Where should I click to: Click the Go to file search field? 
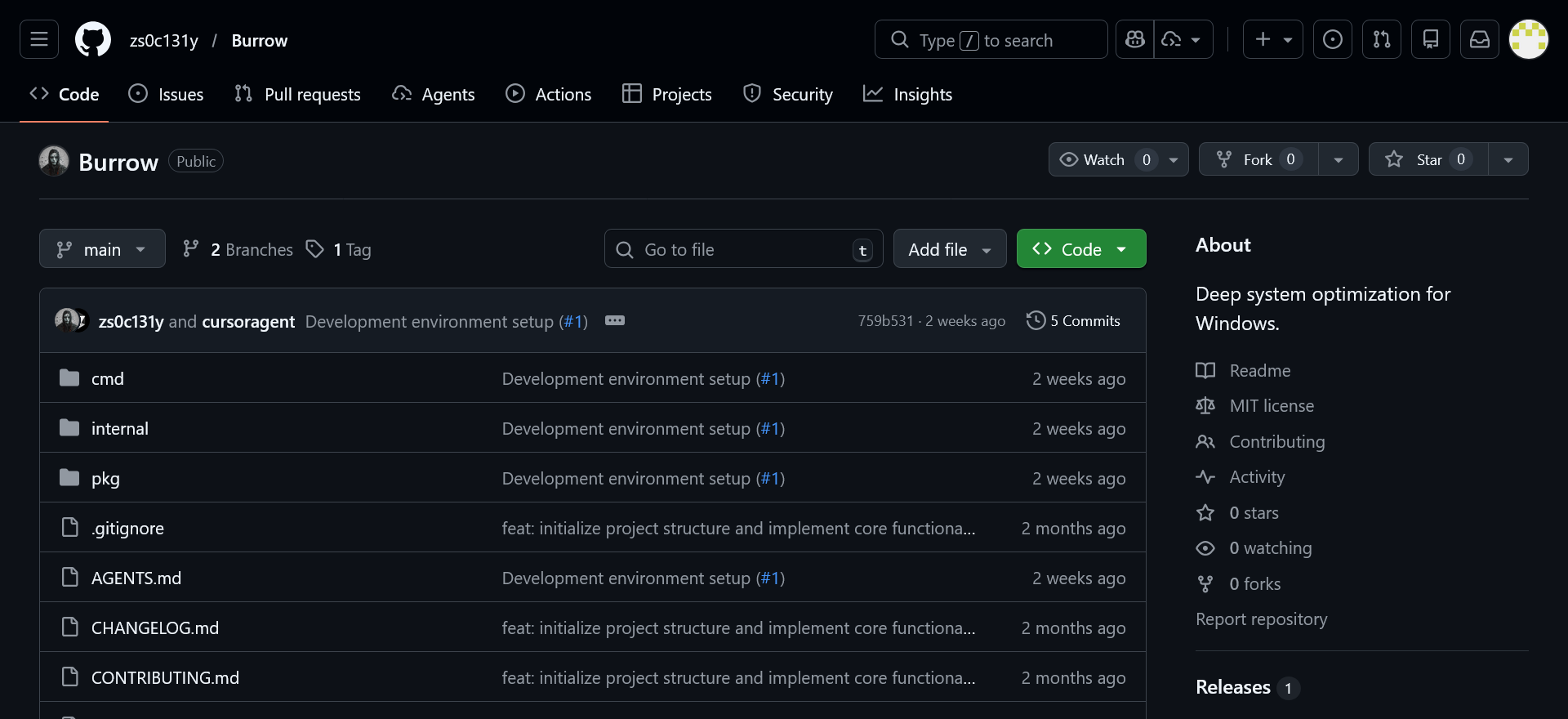pos(743,249)
